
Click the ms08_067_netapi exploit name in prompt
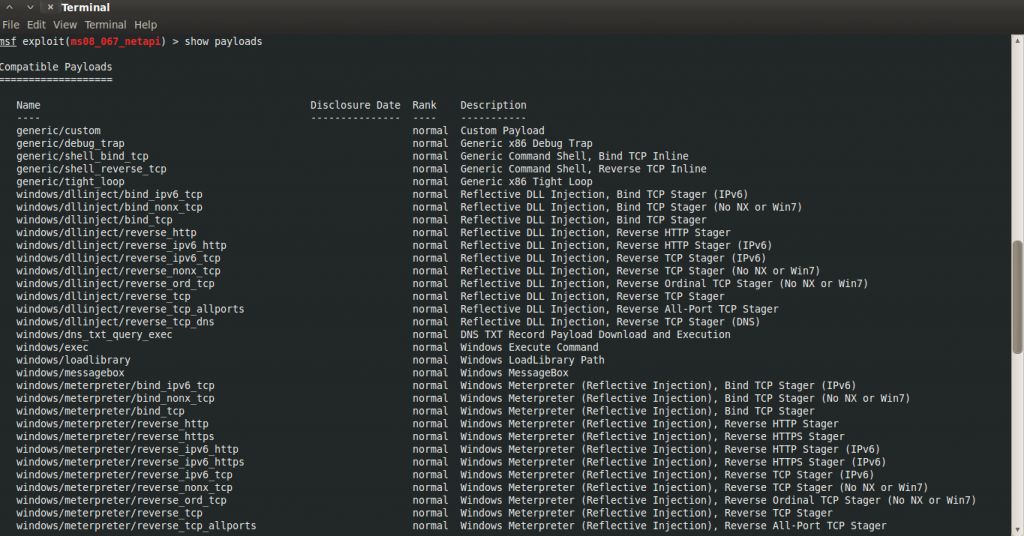click(115, 42)
